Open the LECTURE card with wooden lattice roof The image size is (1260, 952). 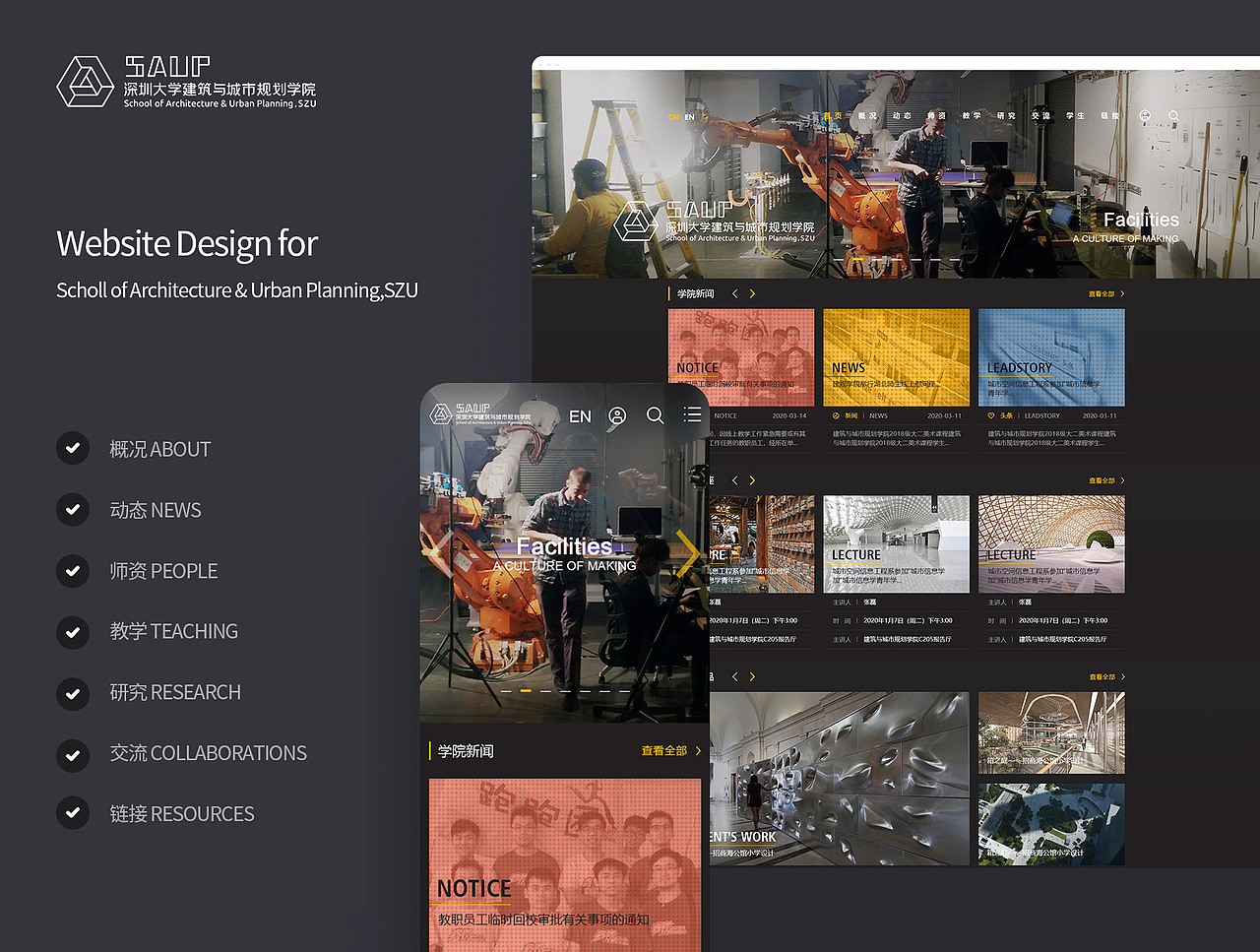coord(1051,544)
